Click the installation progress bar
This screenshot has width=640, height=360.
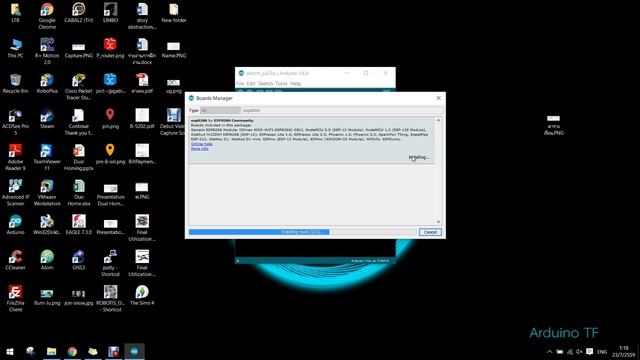click(x=302, y=232)
